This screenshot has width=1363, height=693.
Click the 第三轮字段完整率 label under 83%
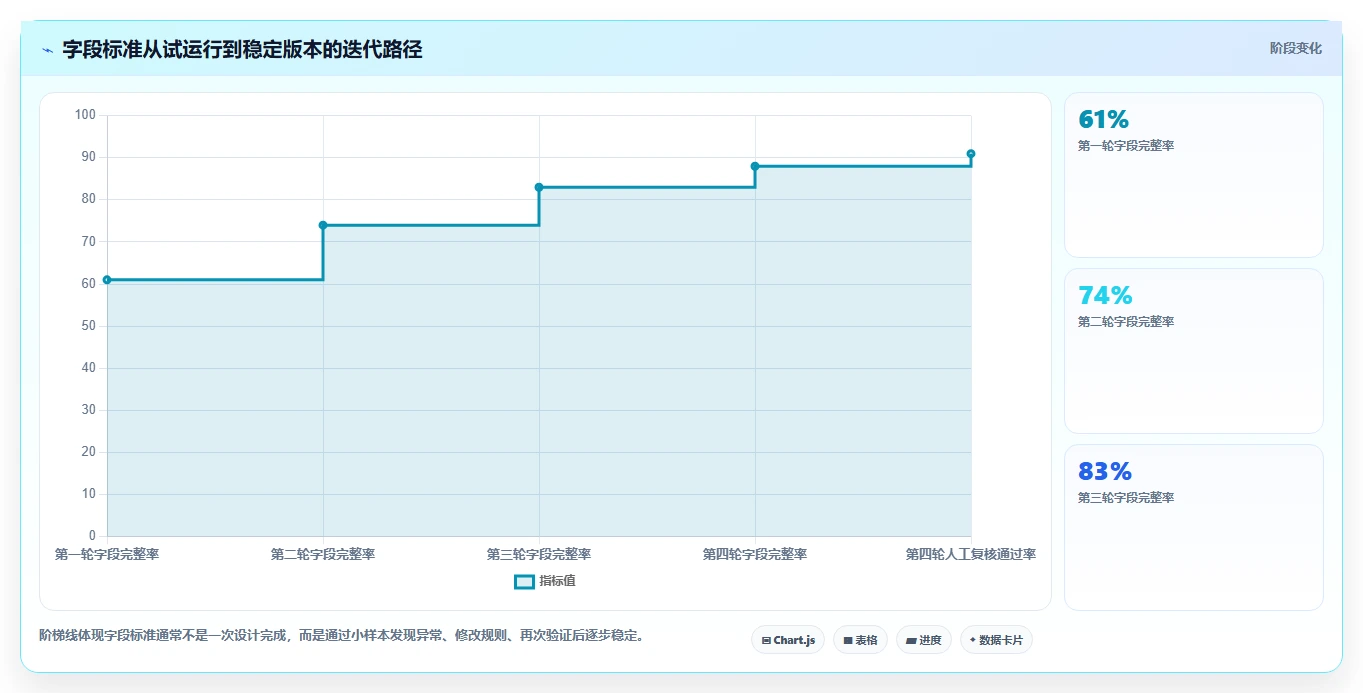pos(1126,498)
